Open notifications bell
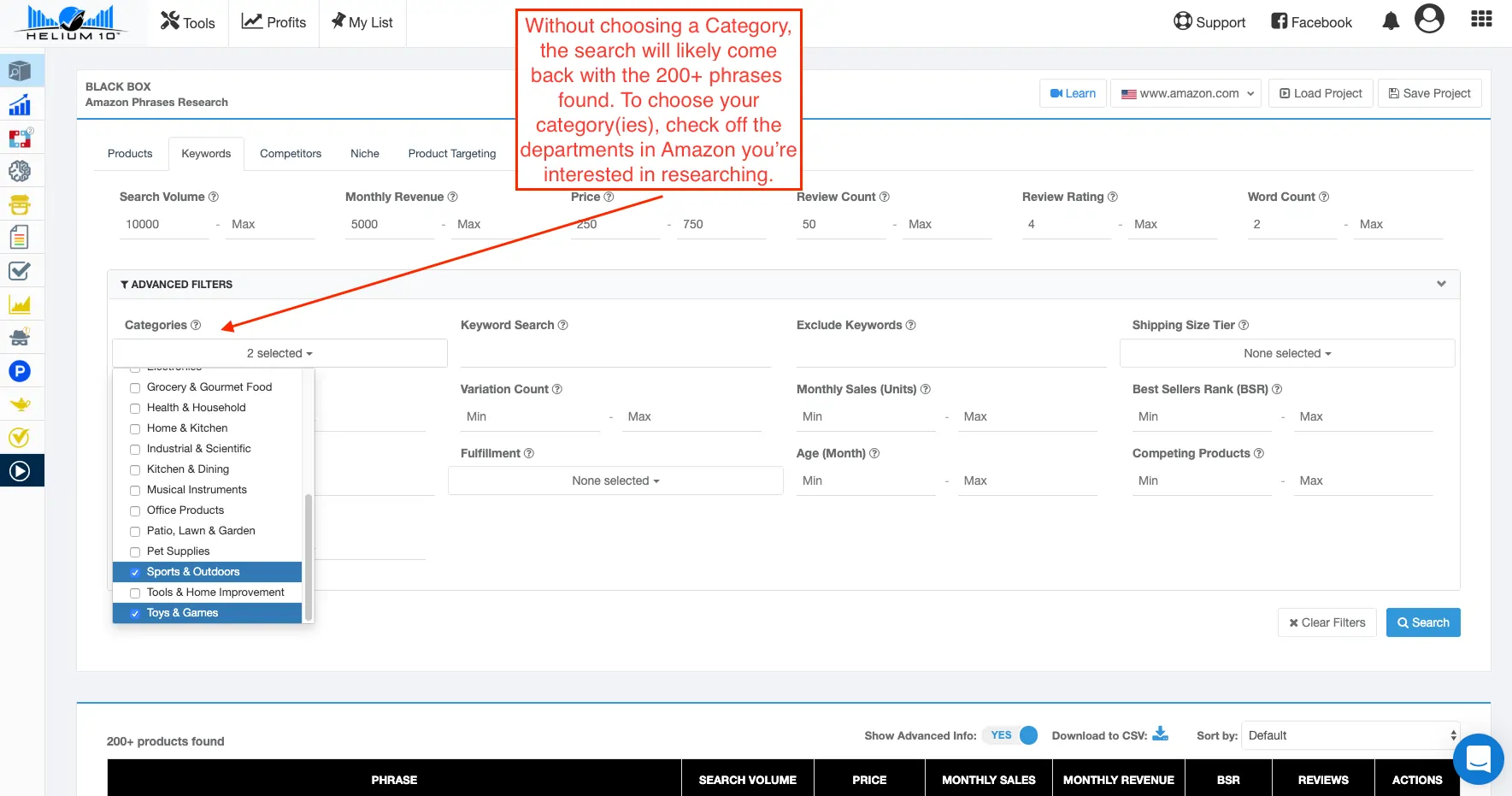 click(x=1391, y=21)
